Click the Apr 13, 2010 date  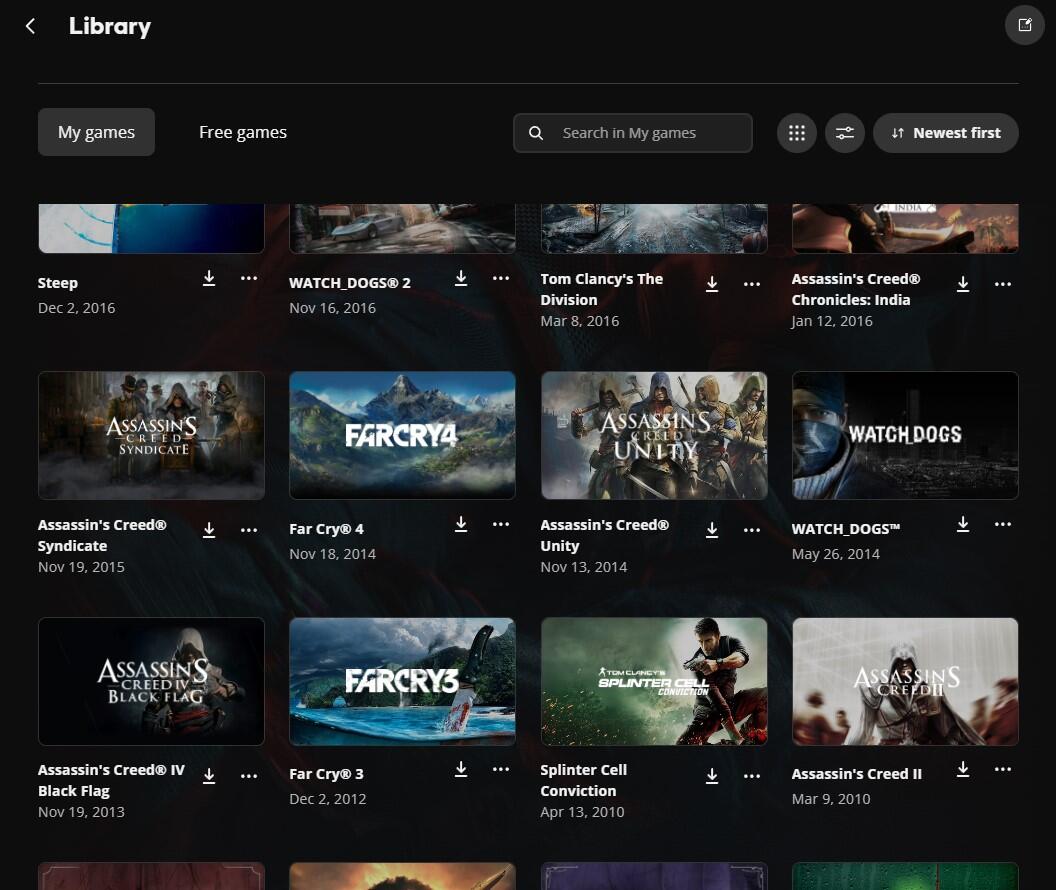click(582, 812)
